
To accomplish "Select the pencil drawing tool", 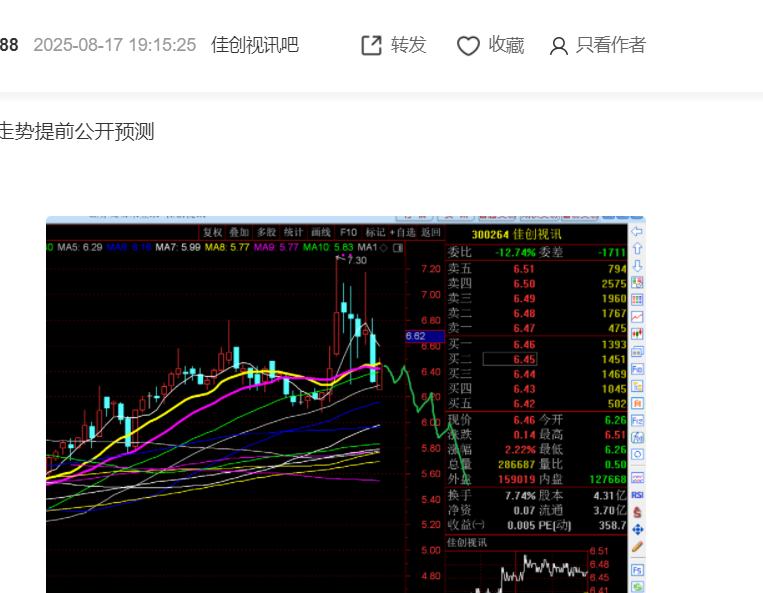I will [x=637, y=547].
